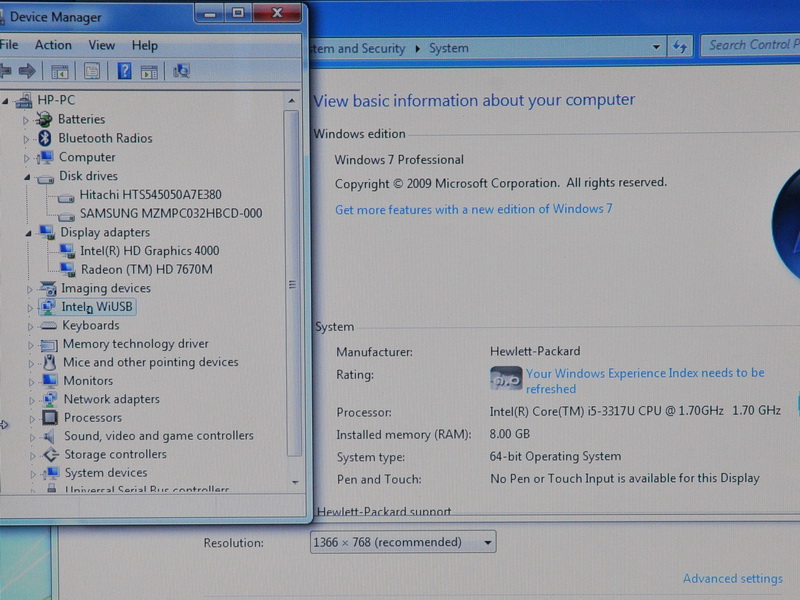Select the Monitors tree item

[x=88, y=381]
